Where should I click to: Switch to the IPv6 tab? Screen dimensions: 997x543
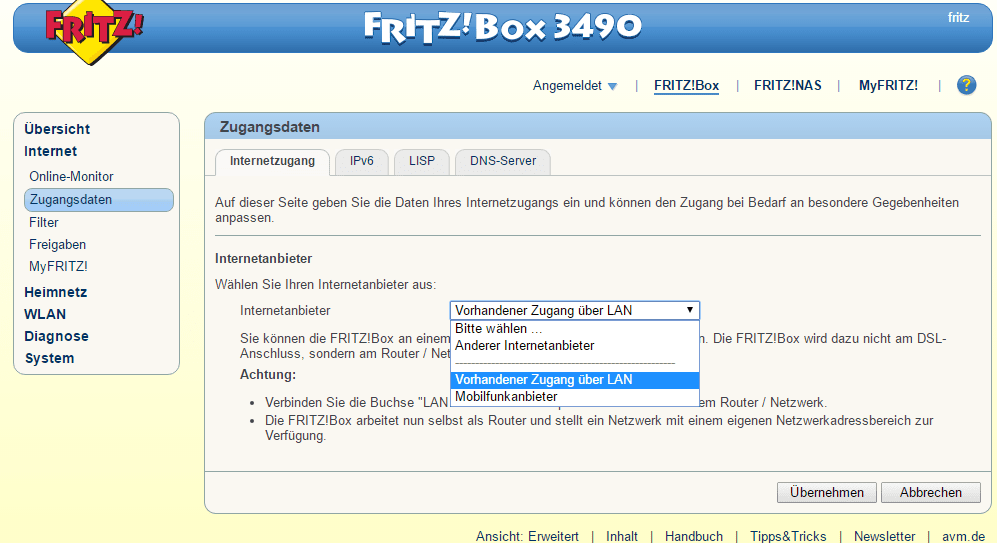pyautogui.click(x=361, y=161)
